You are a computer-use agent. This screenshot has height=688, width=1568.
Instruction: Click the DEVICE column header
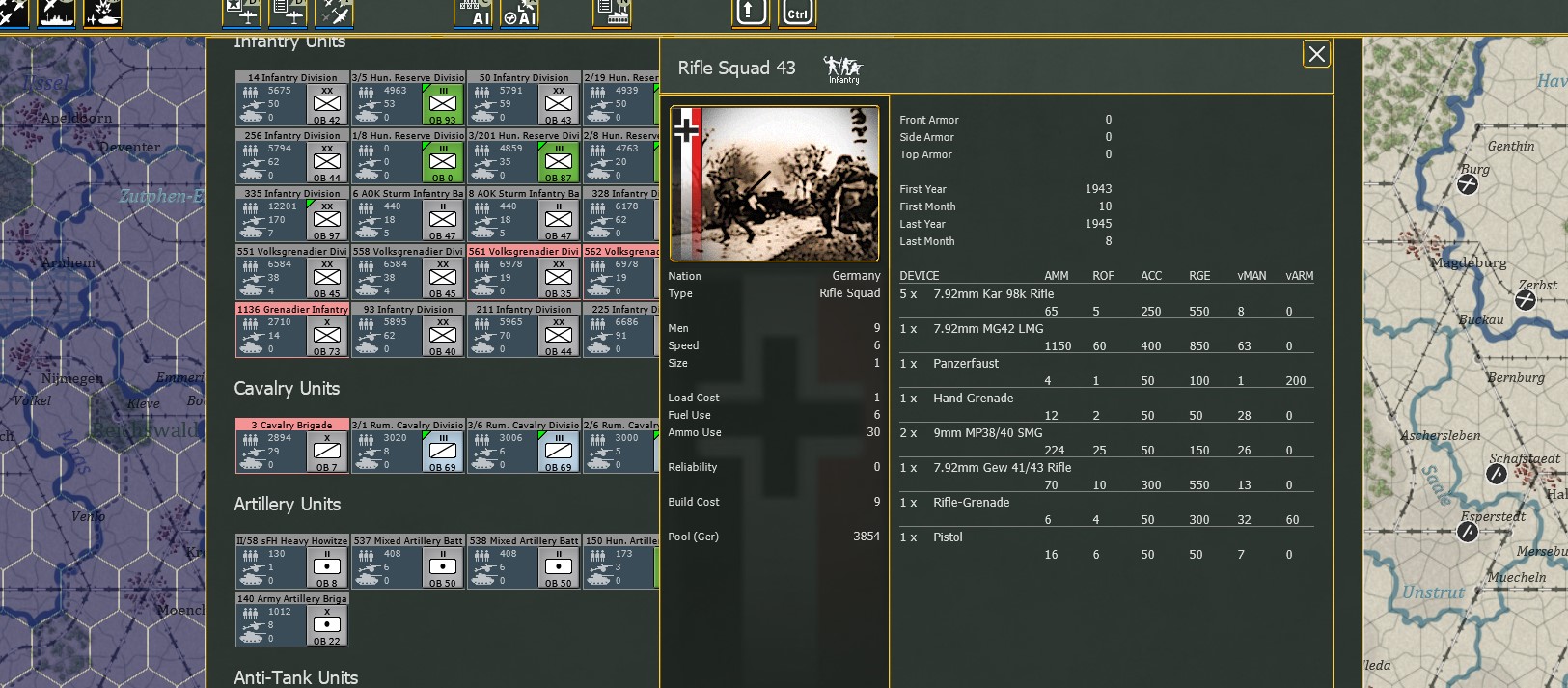tap(920, 276)
